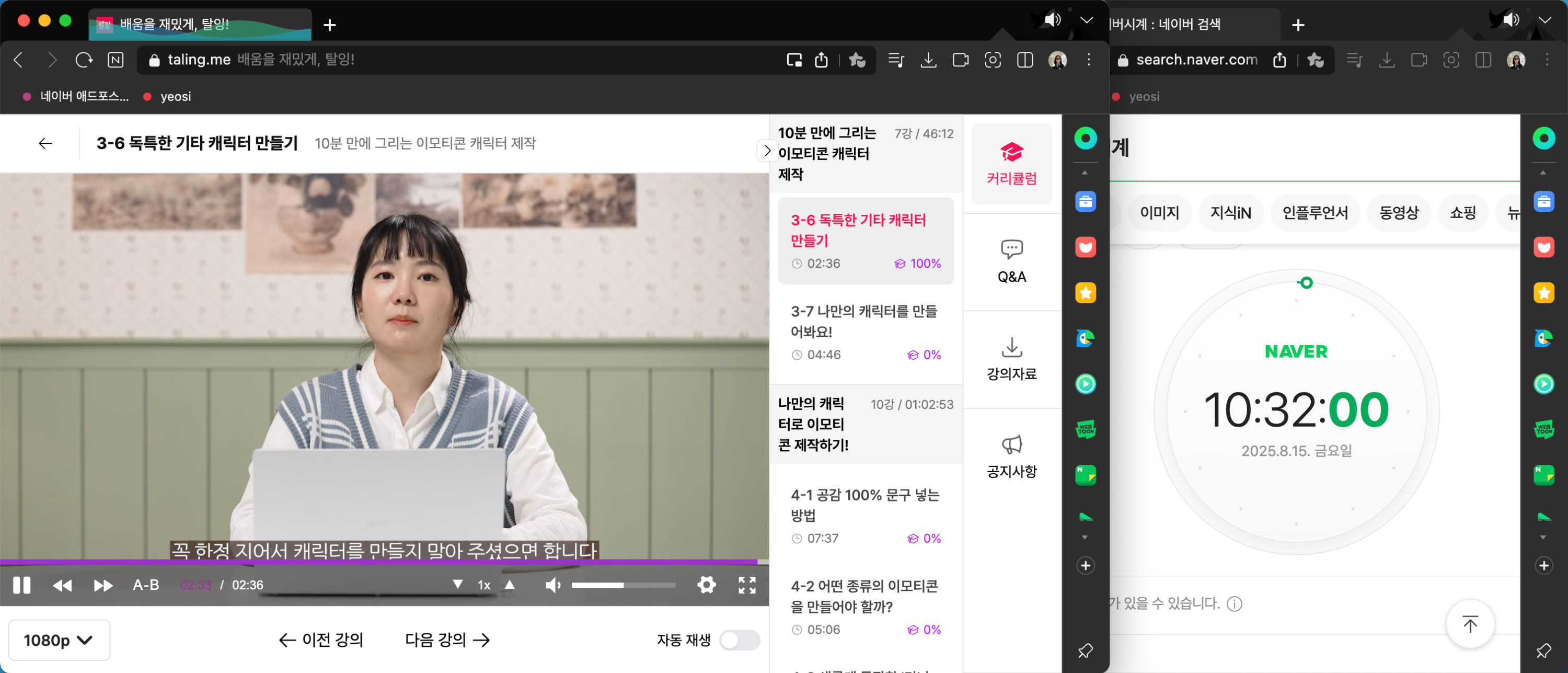Screen dimensions: 1568x673
Task: Open video player settings gear
Action: 706,585
